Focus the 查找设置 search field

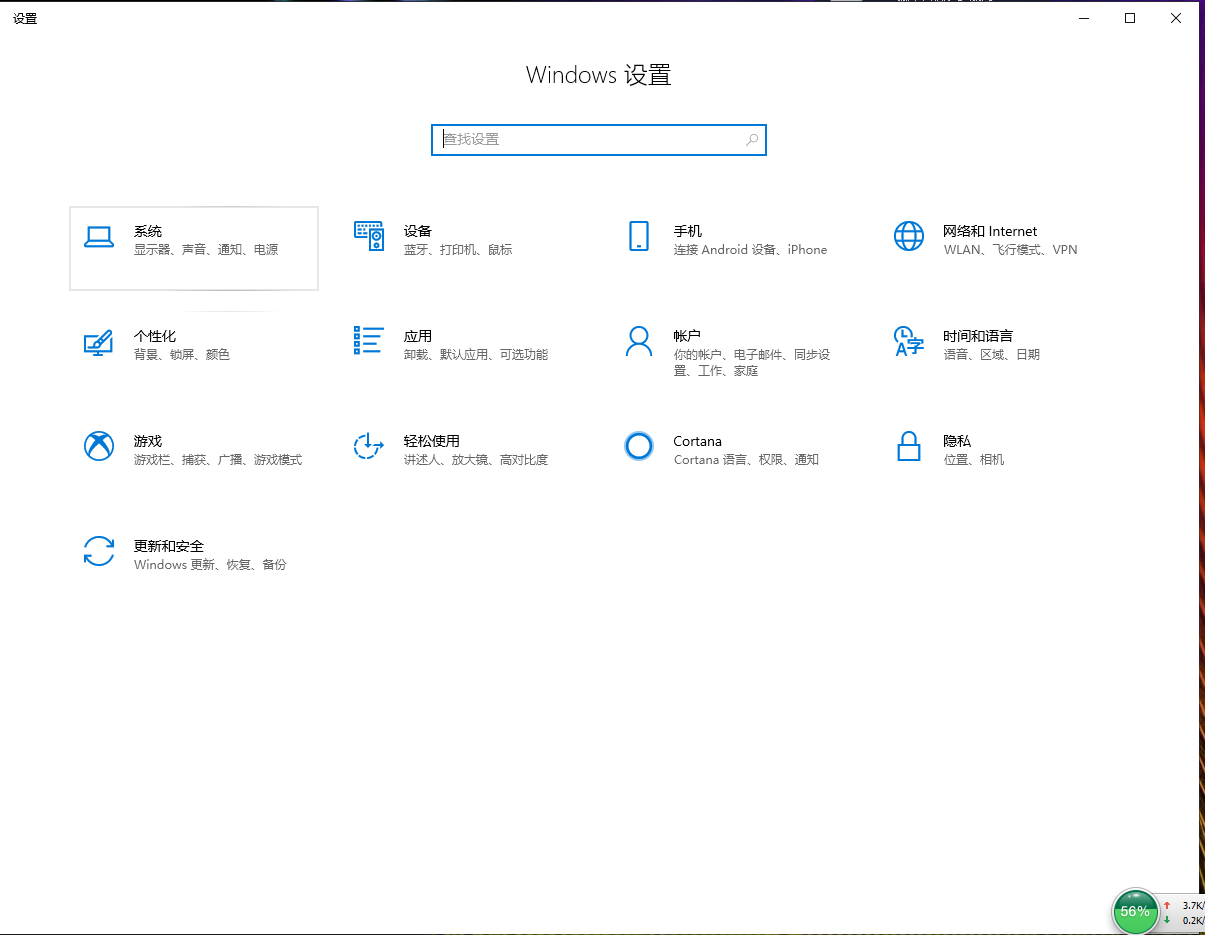599,140
